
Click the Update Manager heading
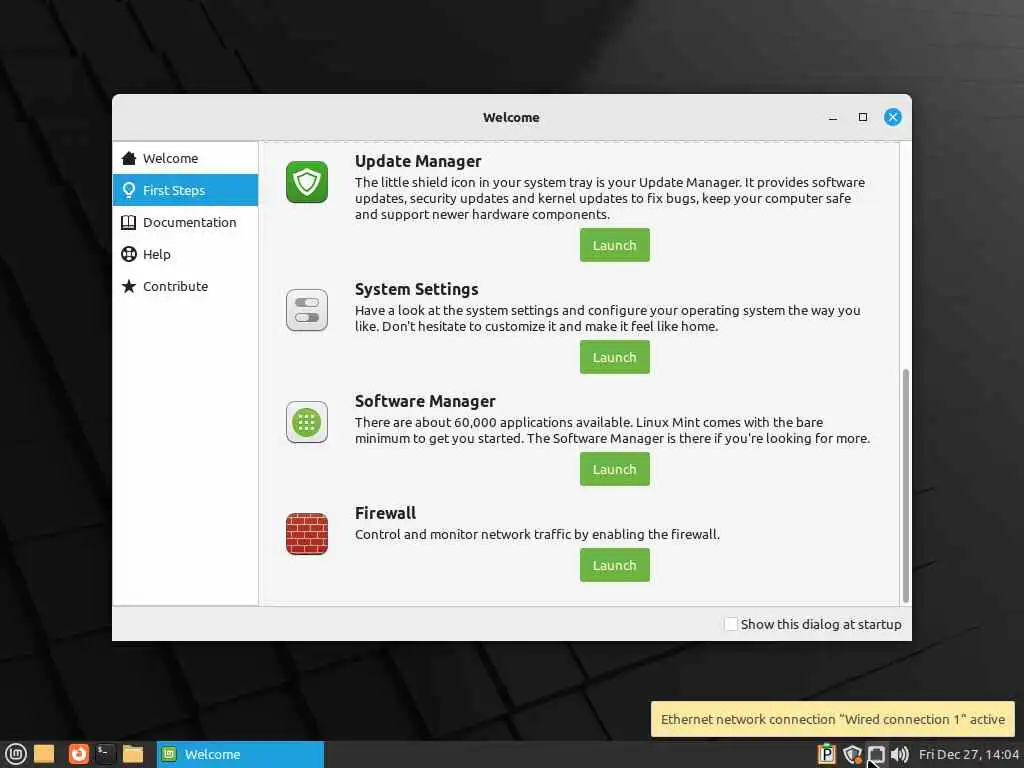(x=418, y=161)
